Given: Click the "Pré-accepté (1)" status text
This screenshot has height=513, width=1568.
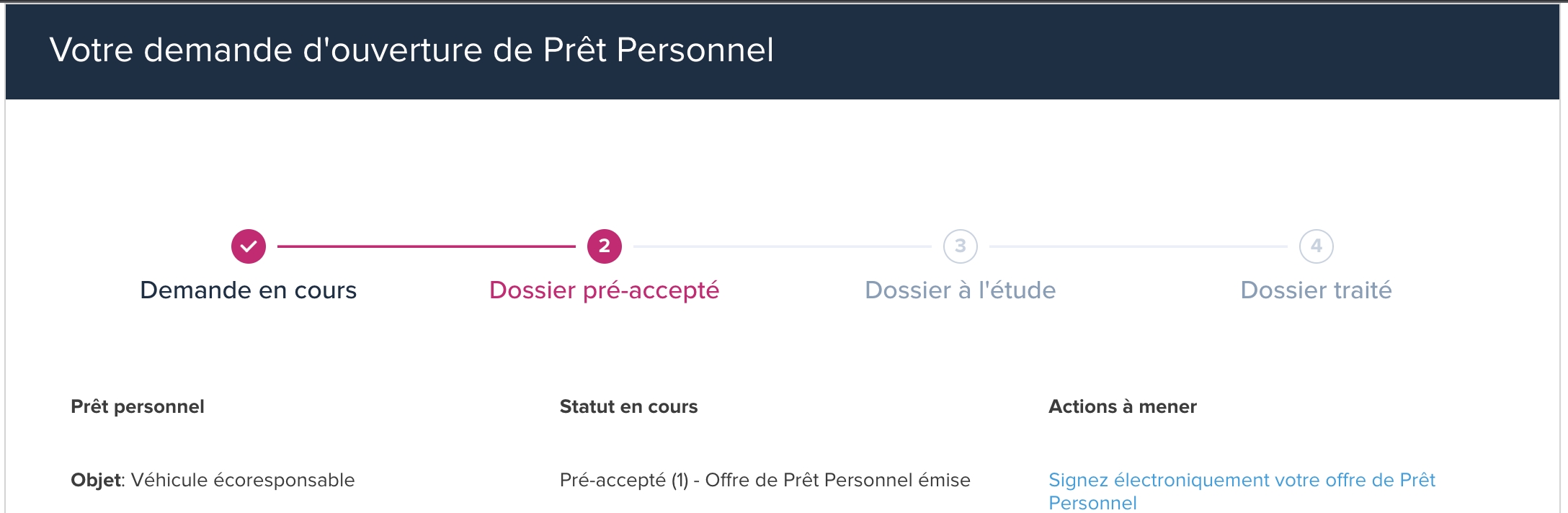Looking at the screenshot, I should tap(623, 481).
